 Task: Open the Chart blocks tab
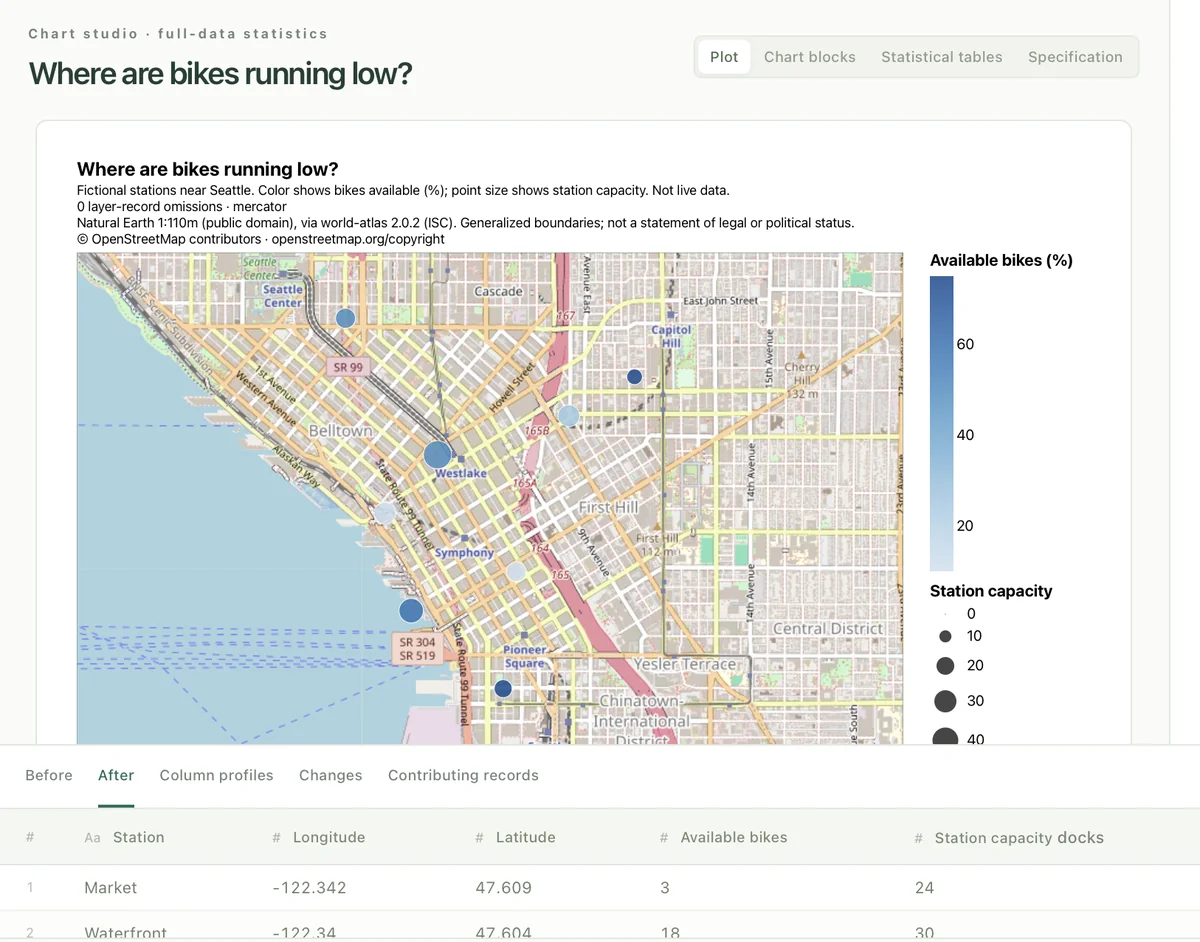coord(810,57)
